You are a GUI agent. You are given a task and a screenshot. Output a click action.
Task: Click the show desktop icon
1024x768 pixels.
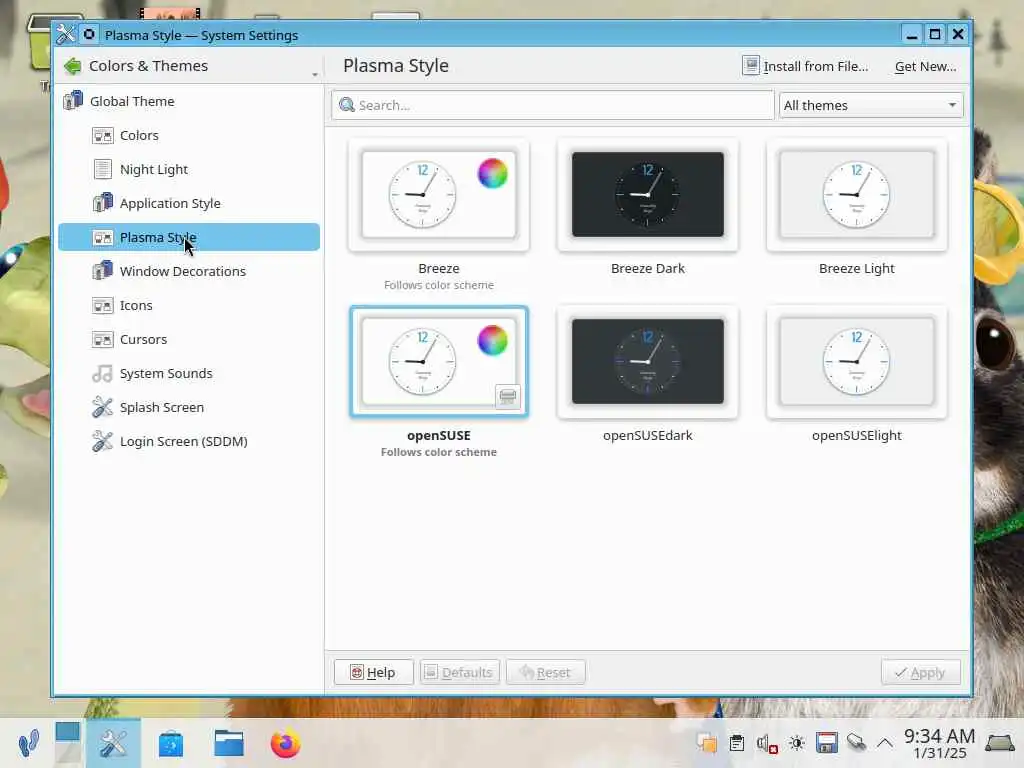[999, 743]
